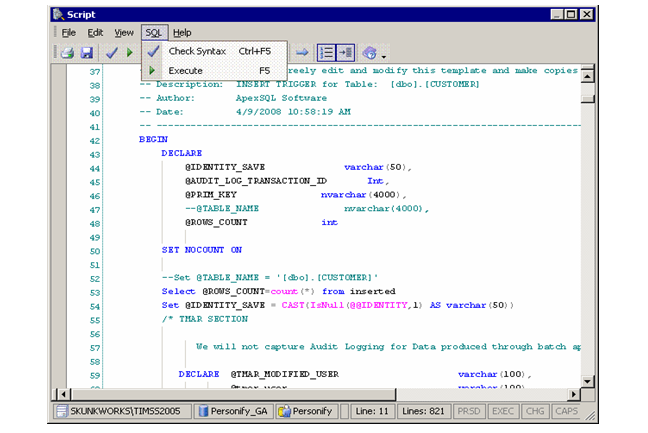
Task: Click the Description: INSERT TRIGGER comment line
Action: coord(309,84)
